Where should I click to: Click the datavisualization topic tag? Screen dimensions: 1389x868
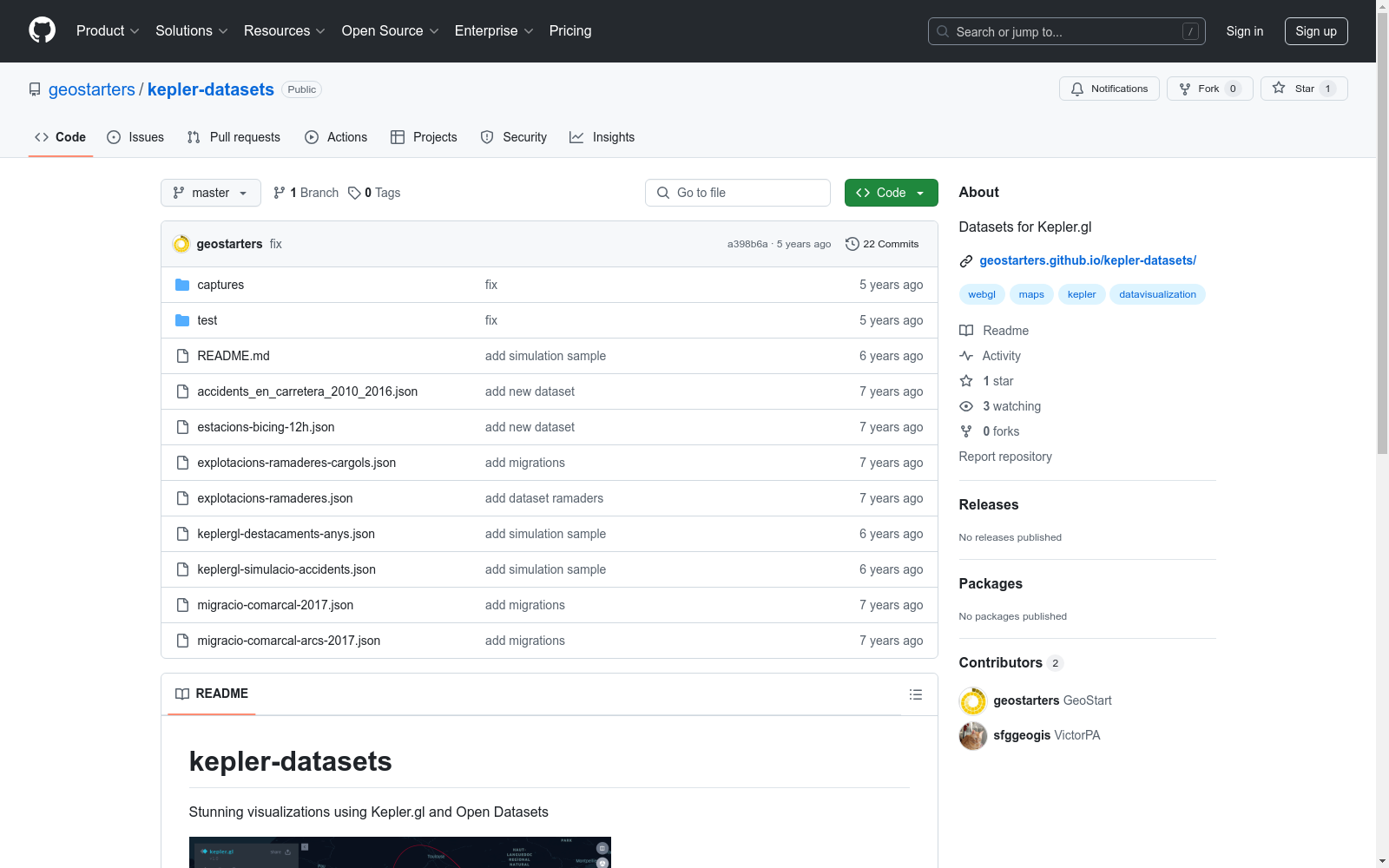1157,294
